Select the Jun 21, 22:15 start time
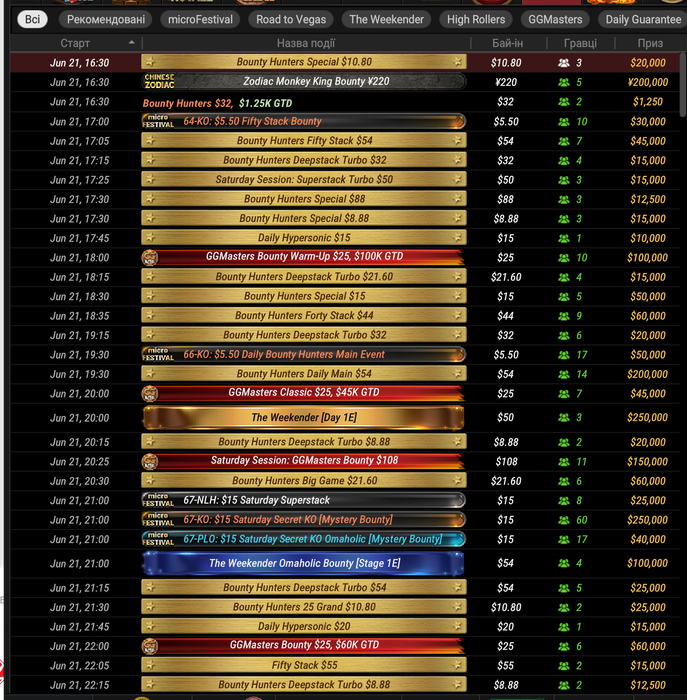The height and width of the screenshot is (700, 687). [x=79, y=685]
